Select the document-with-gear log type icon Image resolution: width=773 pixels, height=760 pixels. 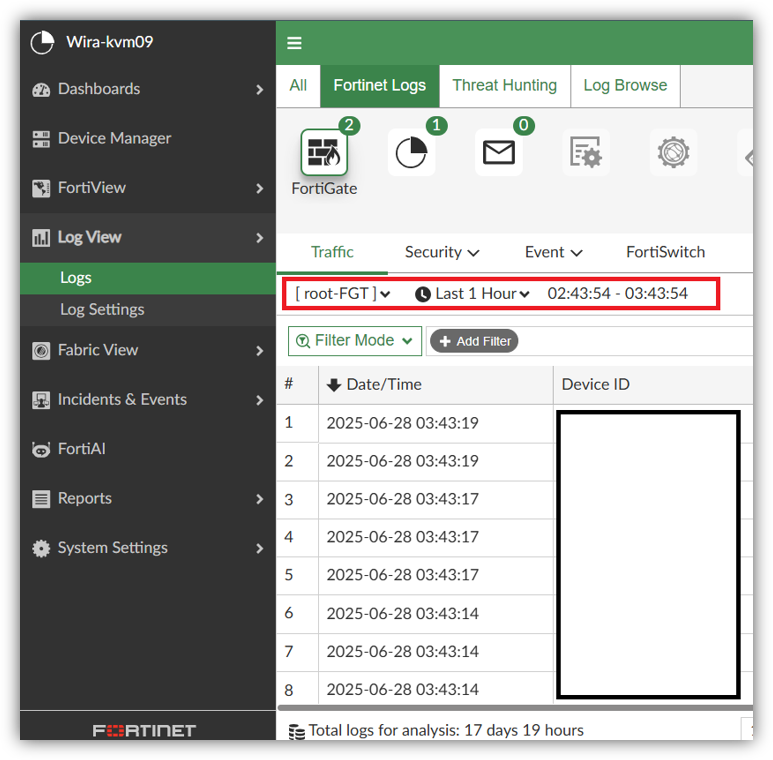tap(586, 152)
